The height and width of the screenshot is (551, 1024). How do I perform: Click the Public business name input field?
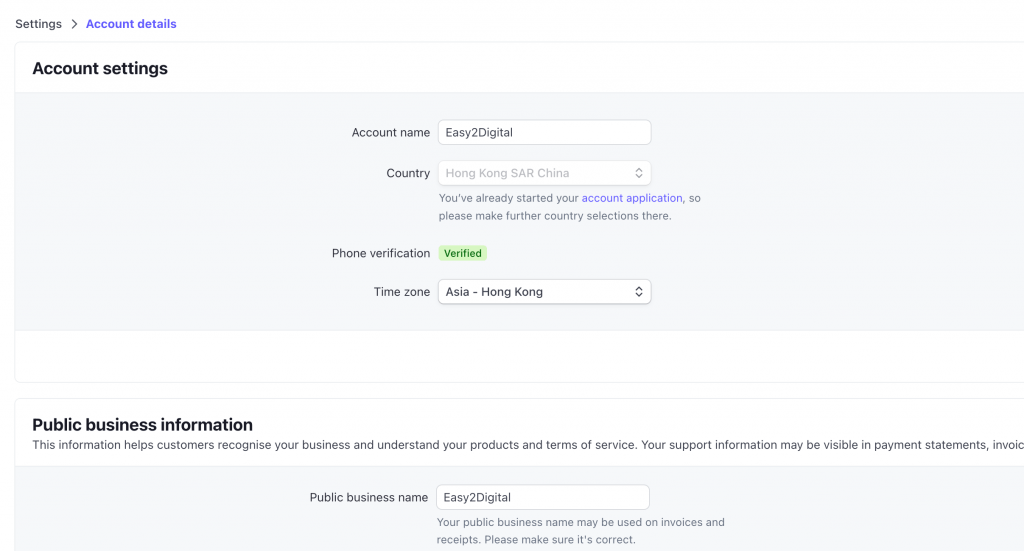coord(543,497)
